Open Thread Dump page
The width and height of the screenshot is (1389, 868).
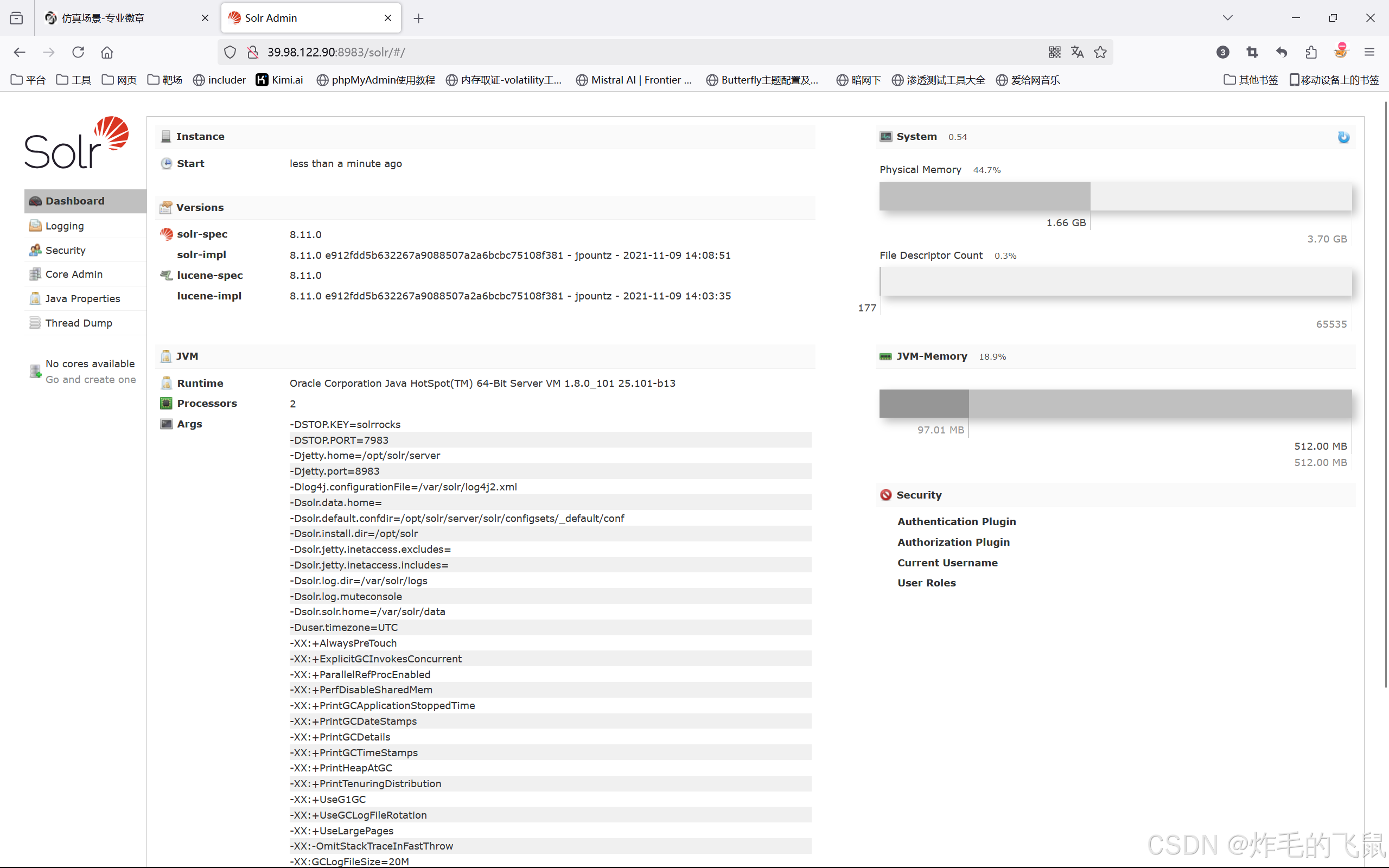pyautogui.click(x=79, y=323)
